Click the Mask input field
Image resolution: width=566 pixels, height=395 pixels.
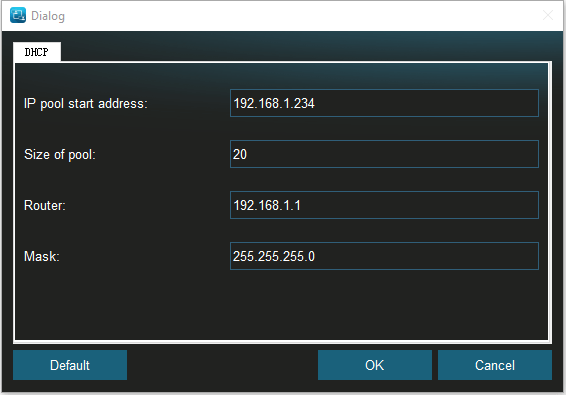coord(384,256)
